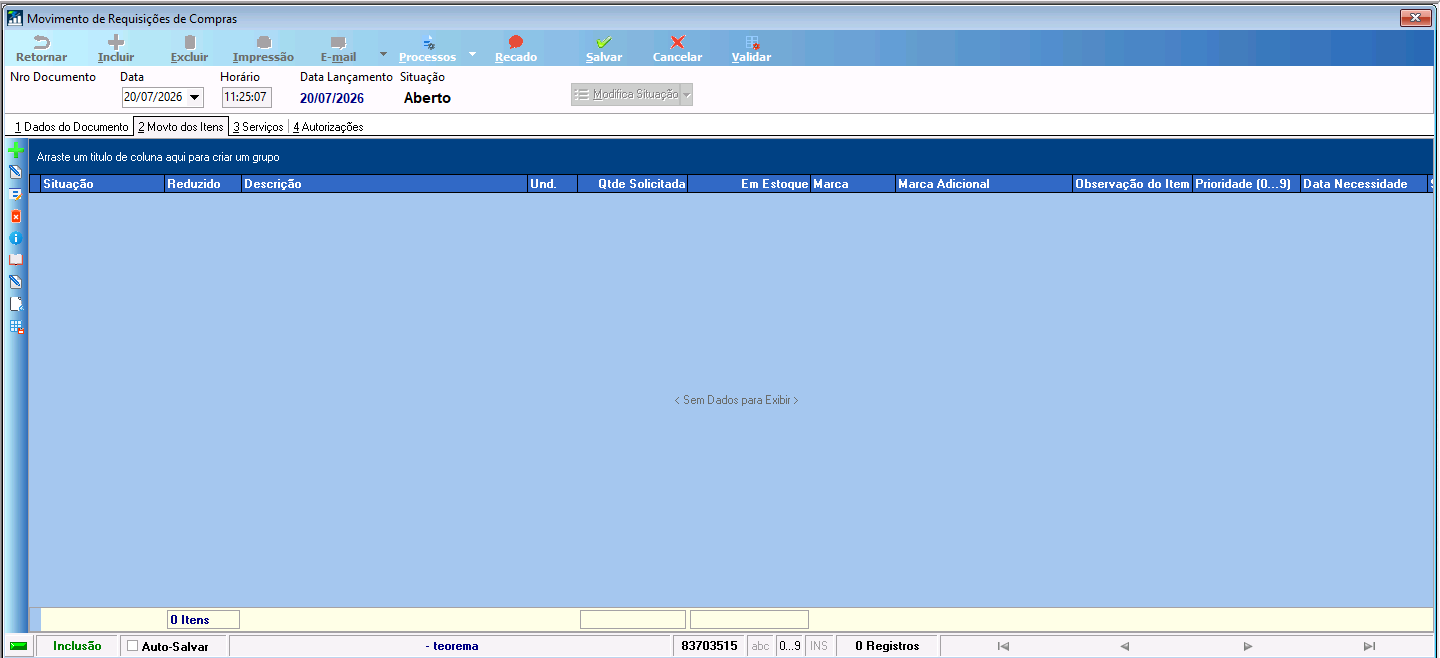The image size is (1440, 658).
Task: Save the requisition with Salvar
Action: point(604,49)
